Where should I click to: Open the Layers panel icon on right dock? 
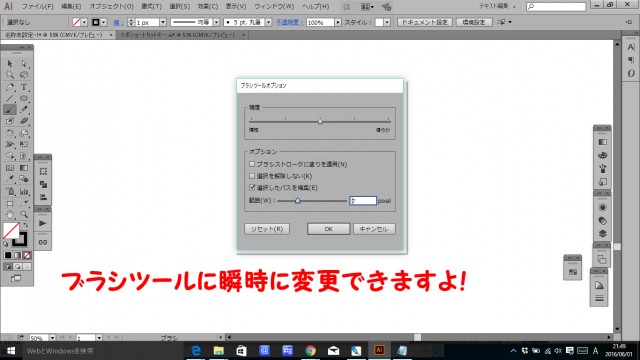click(602, 233)
